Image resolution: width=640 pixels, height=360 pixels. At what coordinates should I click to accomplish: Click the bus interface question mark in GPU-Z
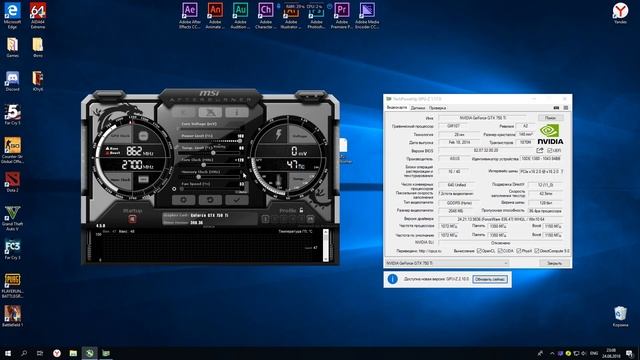click(x=562, y=171)
